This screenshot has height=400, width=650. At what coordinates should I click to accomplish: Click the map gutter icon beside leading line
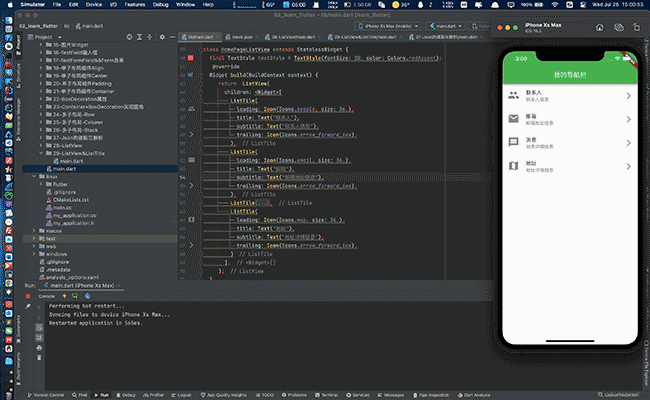click(x=191, y=220)
